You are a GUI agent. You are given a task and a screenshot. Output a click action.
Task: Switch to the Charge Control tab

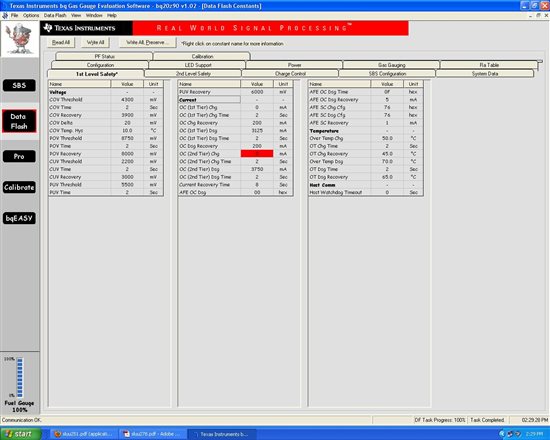290,74
